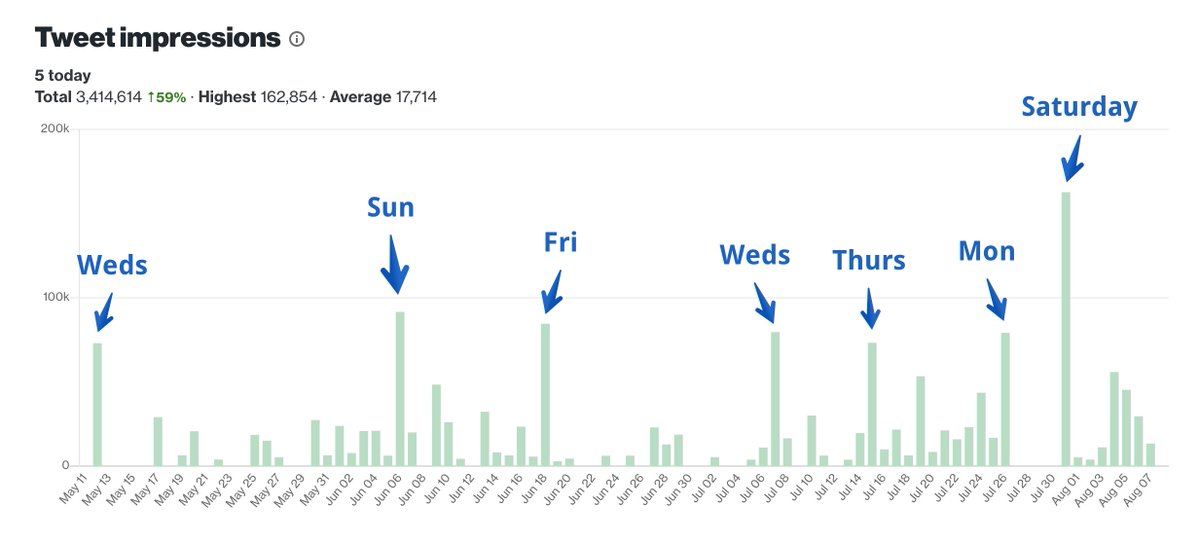1200x543 pixels.
Task: Click the first tall bar near May 13
Action: [97, 404]
